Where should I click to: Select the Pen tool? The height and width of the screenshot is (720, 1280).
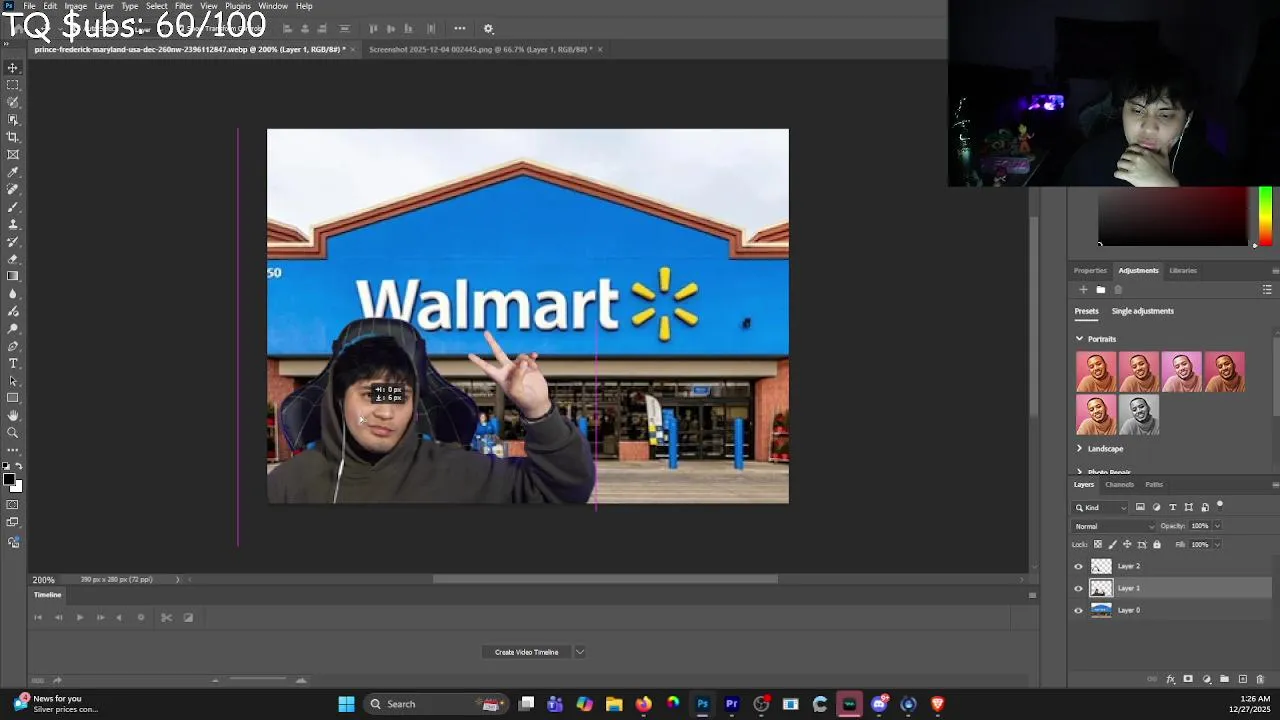(x=13, y=346)
